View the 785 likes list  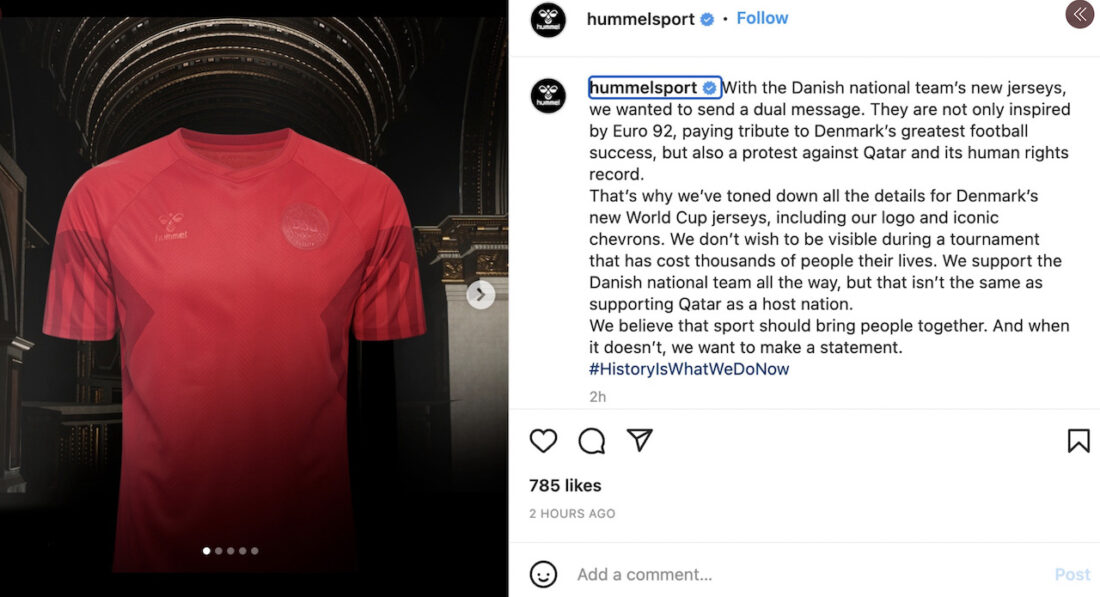[x=565, y=485]
